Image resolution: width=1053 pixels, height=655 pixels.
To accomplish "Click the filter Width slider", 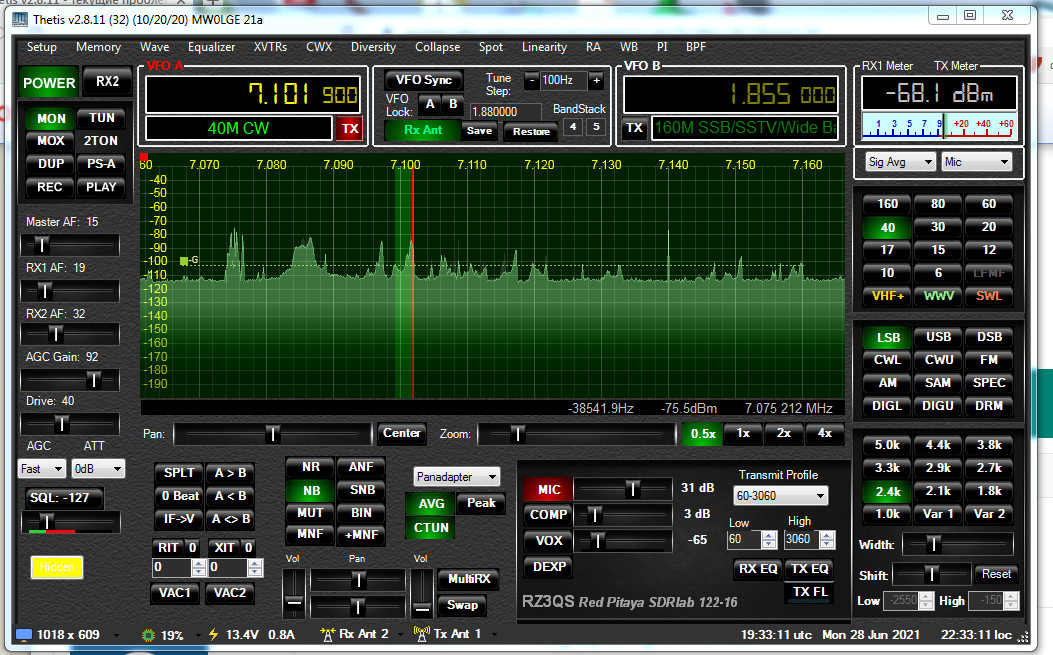I will click(x=957, y=544).
